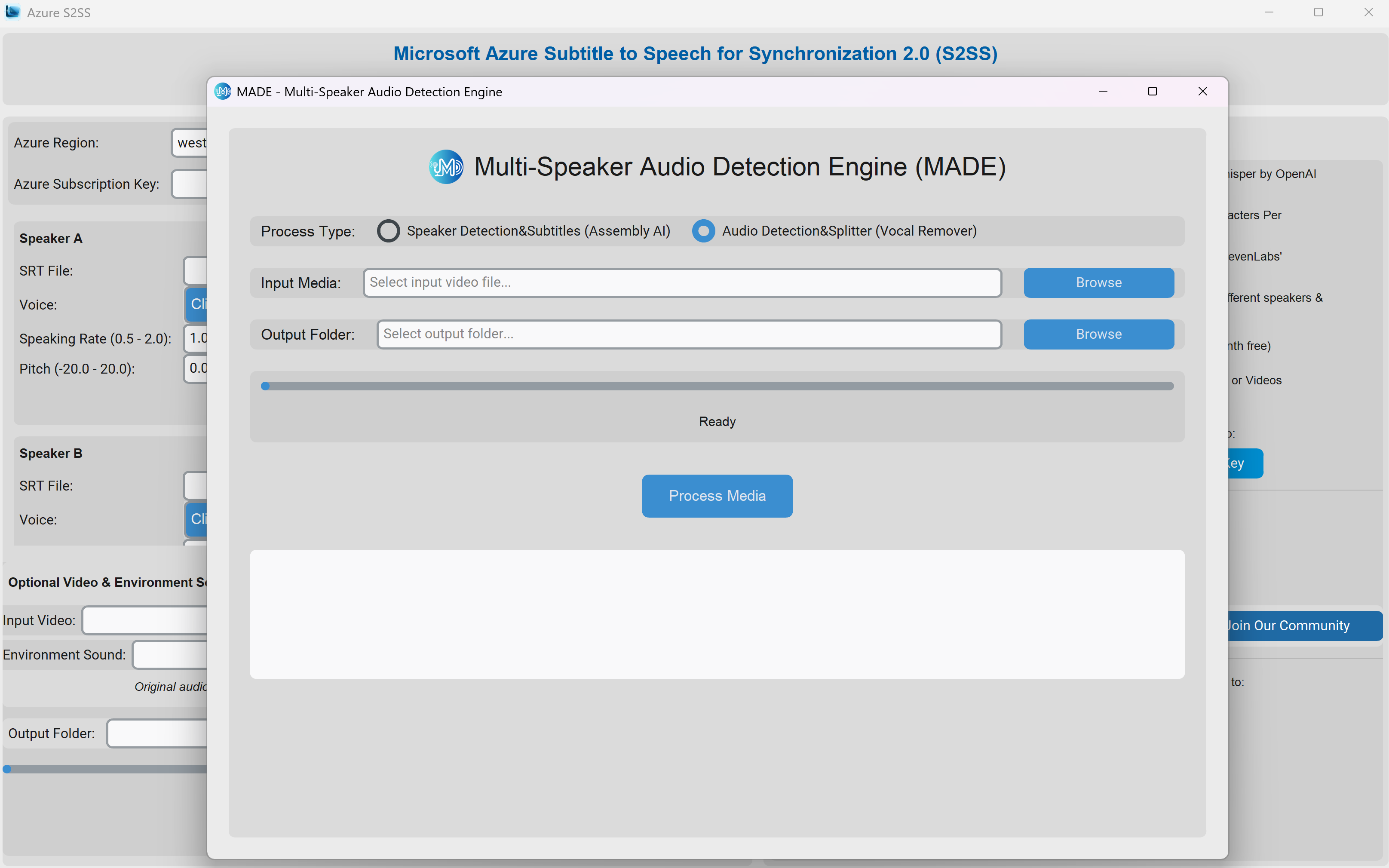Minimize the MADE dialog window
Screen dimensions: 1389x868
[x=1103, y=92]
